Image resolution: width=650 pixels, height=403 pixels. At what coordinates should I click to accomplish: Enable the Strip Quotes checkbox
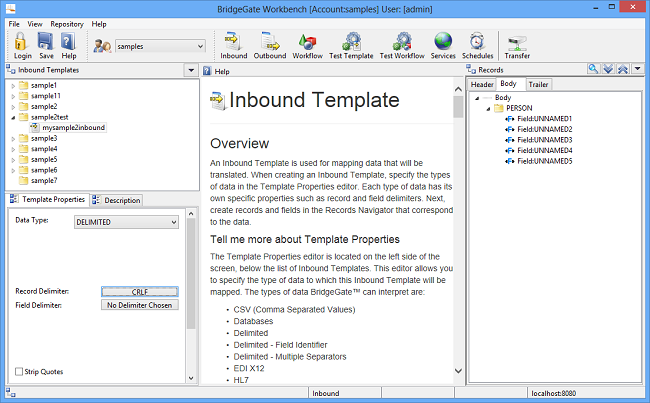19,371
